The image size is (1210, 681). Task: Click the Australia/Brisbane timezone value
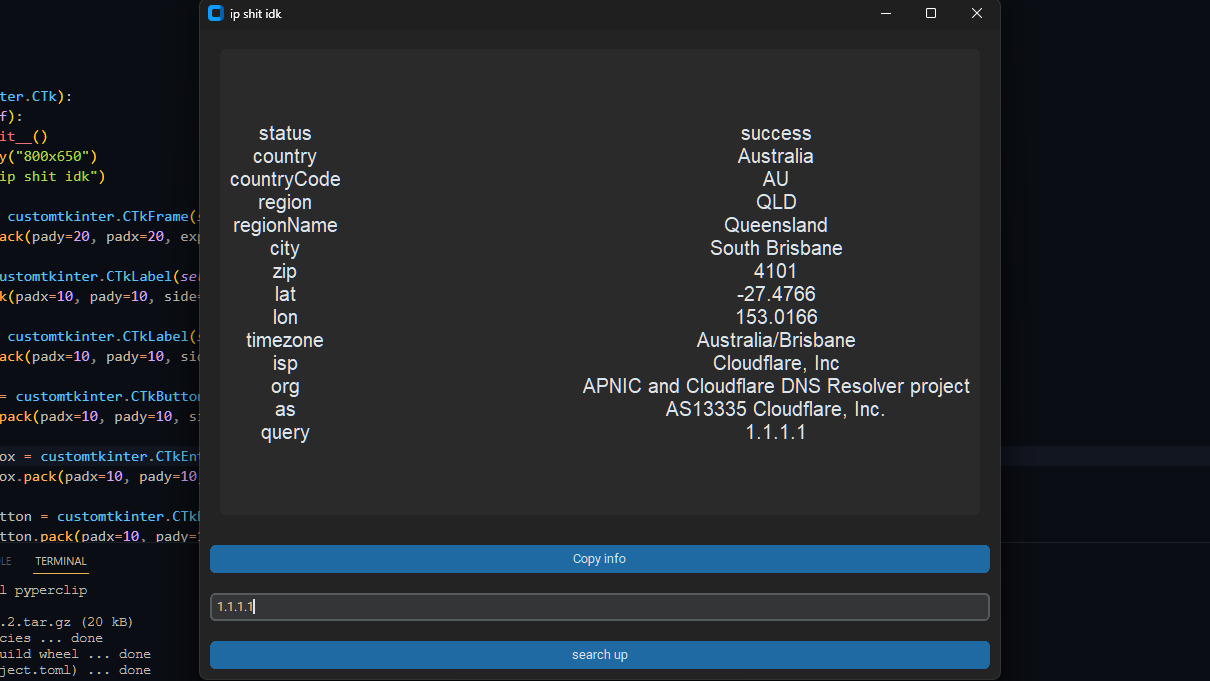[x=775, y=340]
